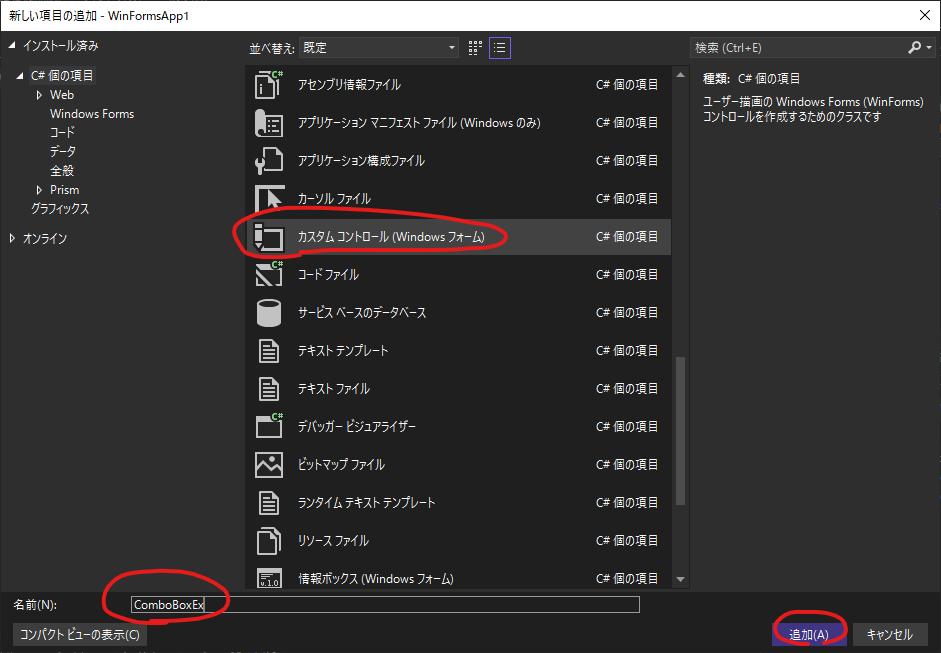Expand the Prism tree node
The height and width of the screenshot is (653, 941).
tap(40, 190)
